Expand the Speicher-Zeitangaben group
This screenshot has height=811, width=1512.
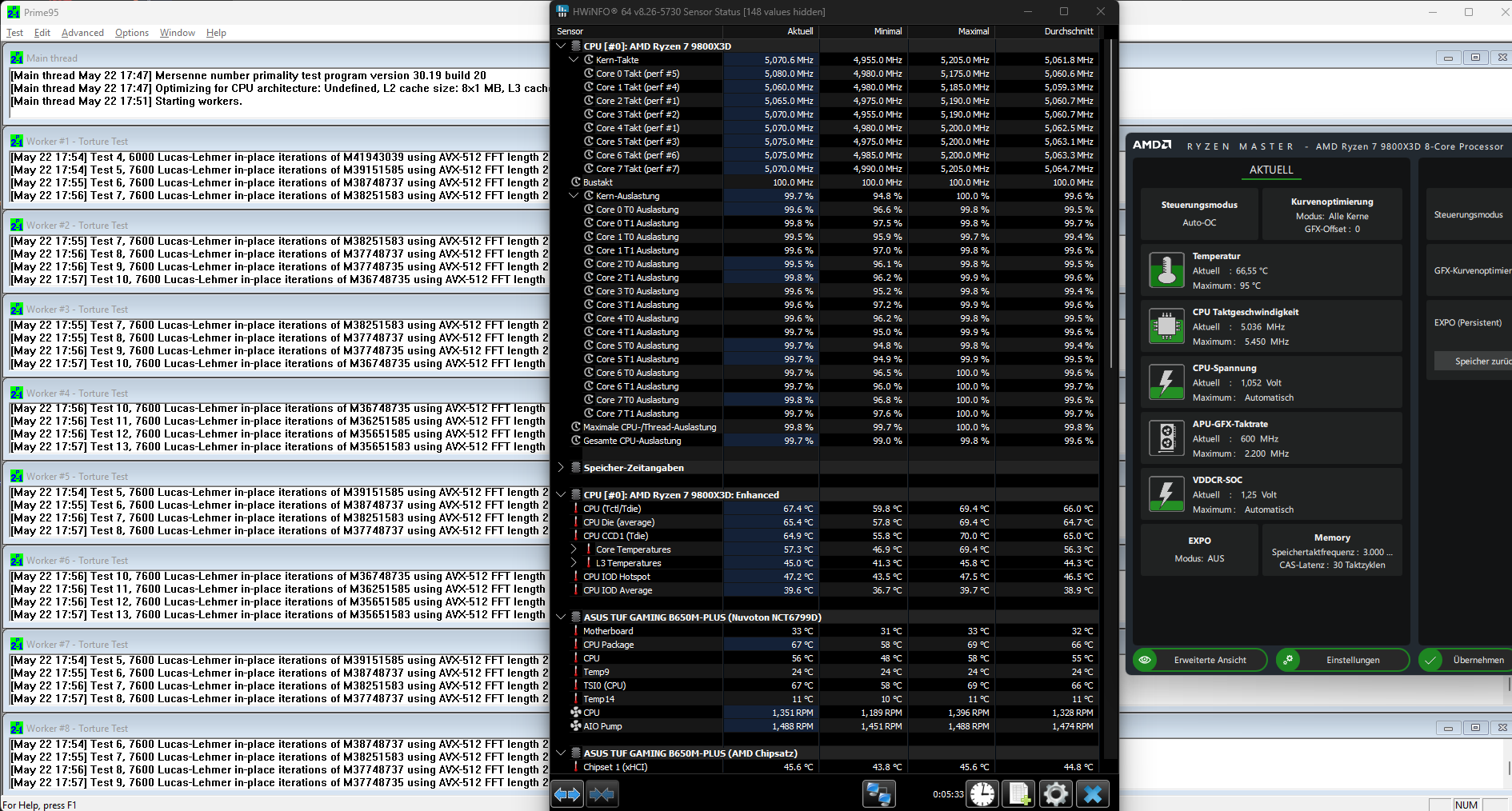pos(561,468)
